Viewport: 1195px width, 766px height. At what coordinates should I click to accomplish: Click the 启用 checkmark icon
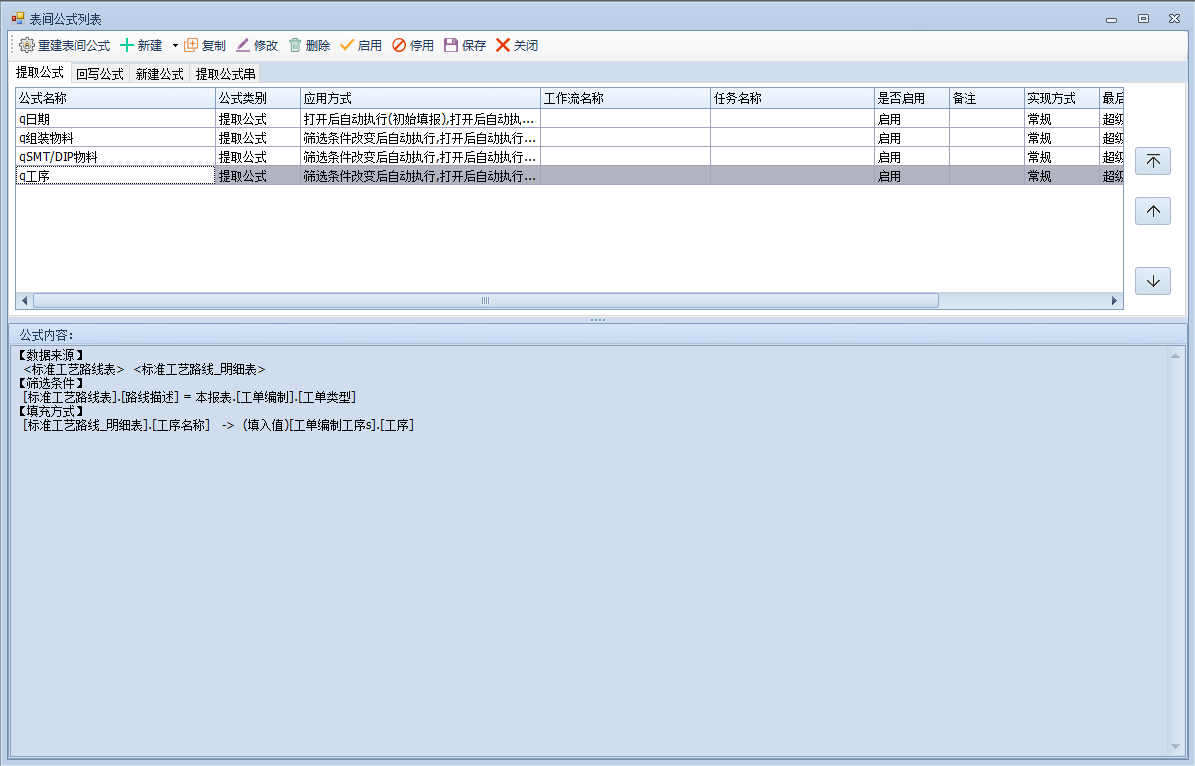click(x=347, y=45)
